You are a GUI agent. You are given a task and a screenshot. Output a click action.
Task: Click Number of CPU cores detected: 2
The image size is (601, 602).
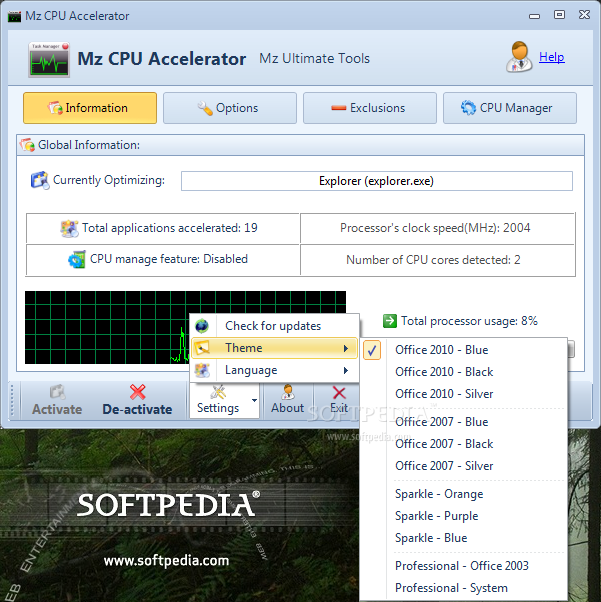pyautogui.click(x=433, y=260)
